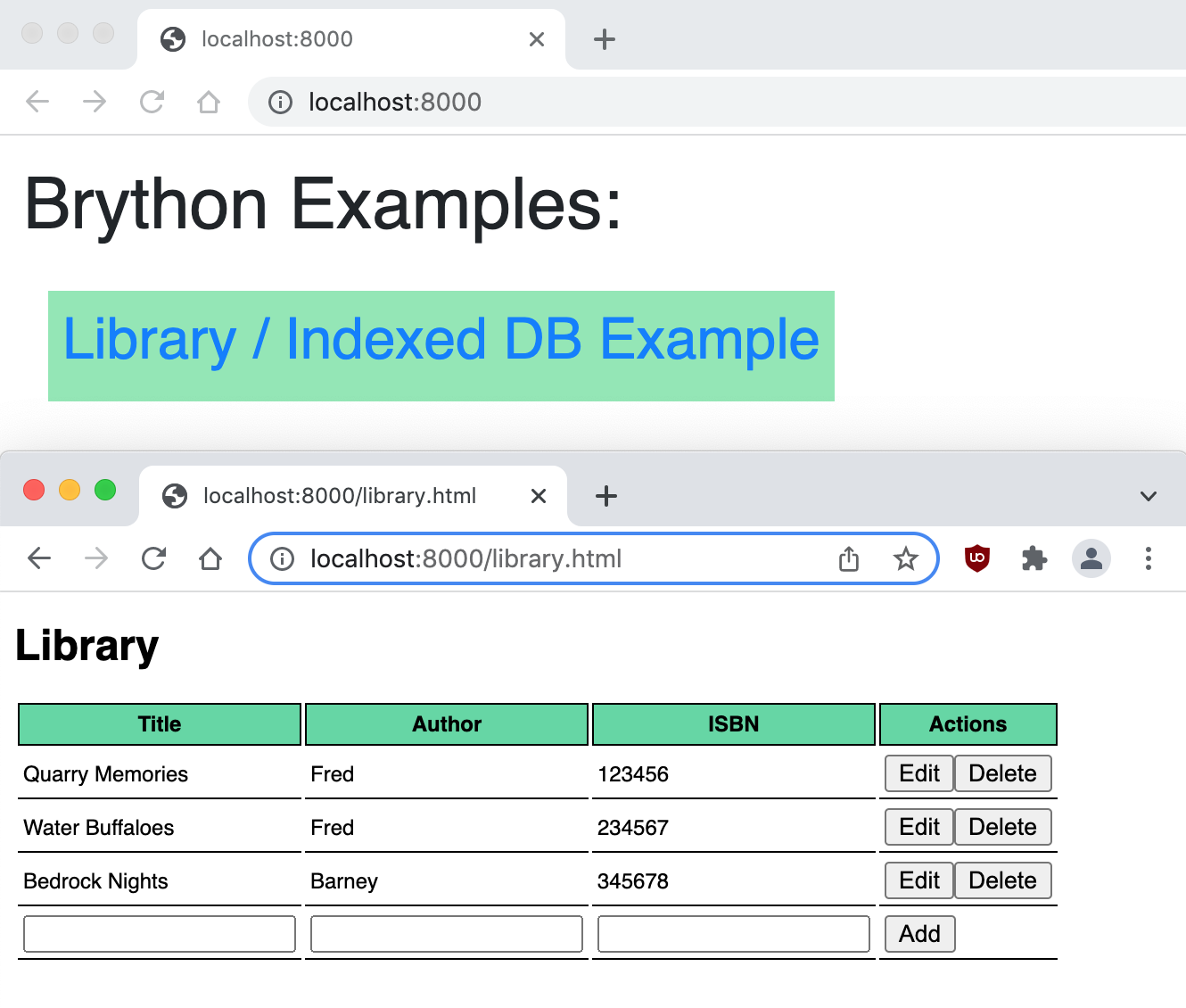View site info in back localhost:8000 window
The height and width of the screenshot is (1008, 1186).
pos(280,103)
